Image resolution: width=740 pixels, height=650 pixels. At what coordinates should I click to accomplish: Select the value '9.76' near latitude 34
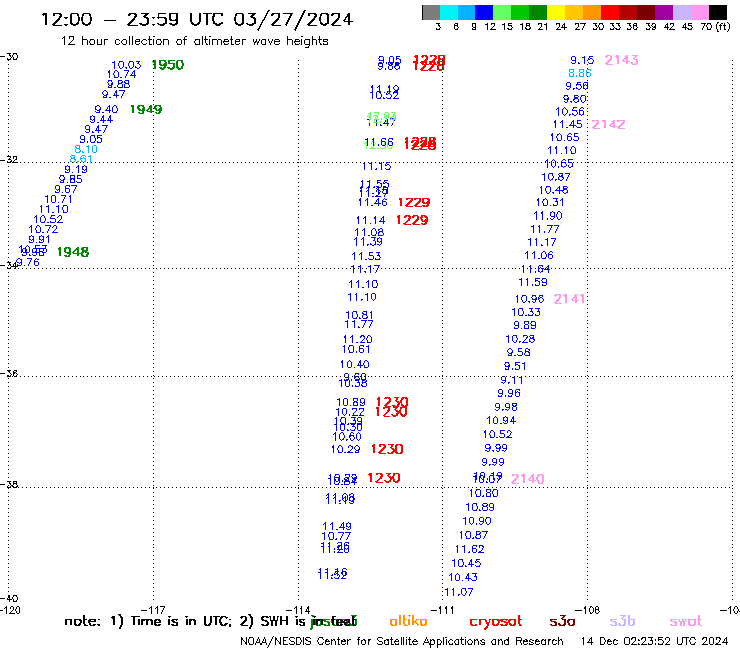click(x=28, y=262)
